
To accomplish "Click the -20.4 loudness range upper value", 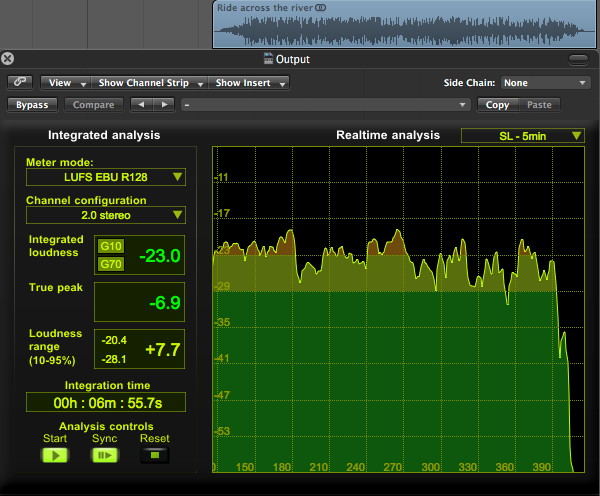I will [x=114, y=340].
